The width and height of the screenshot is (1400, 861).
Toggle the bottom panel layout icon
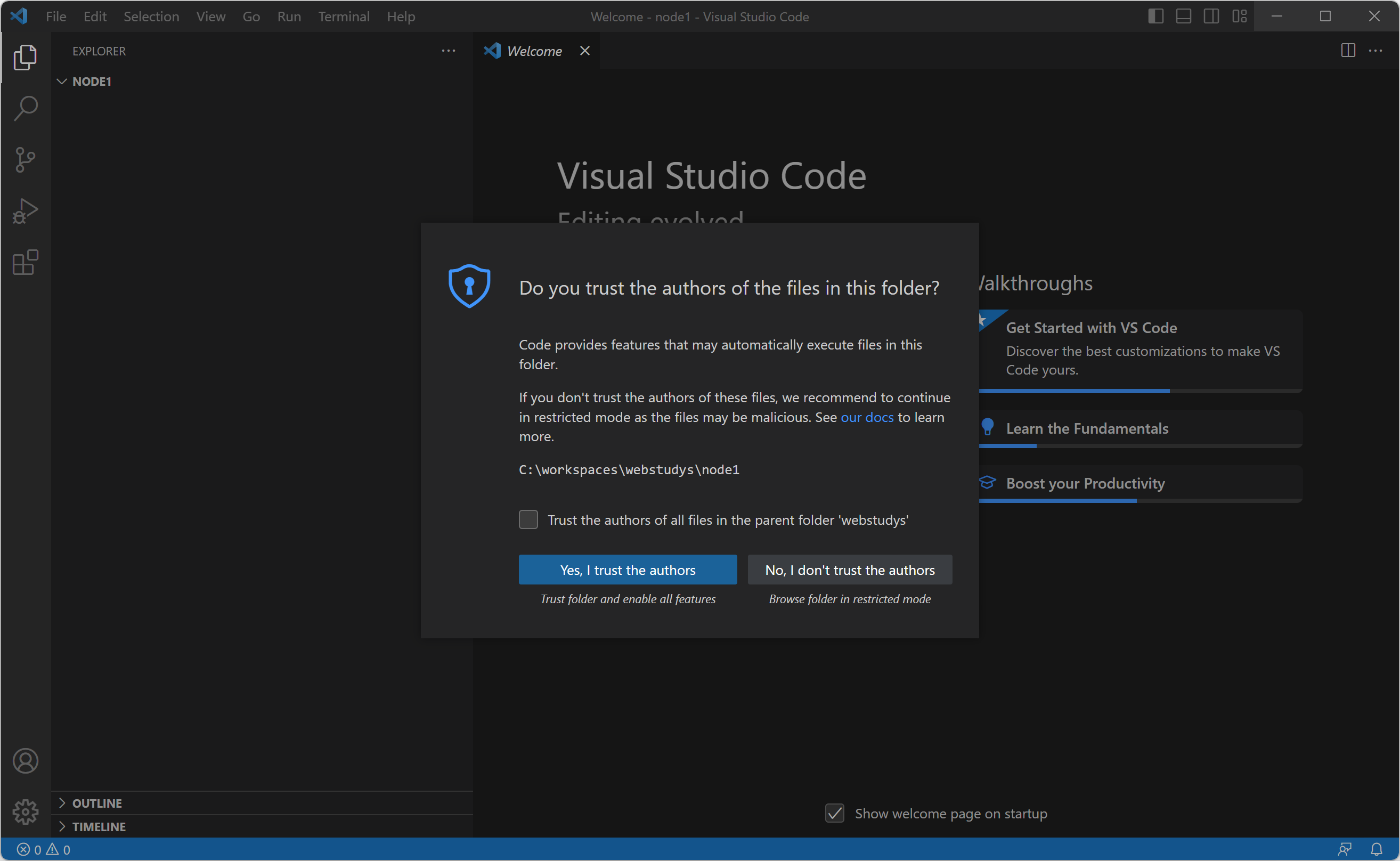click(1184, 17)
